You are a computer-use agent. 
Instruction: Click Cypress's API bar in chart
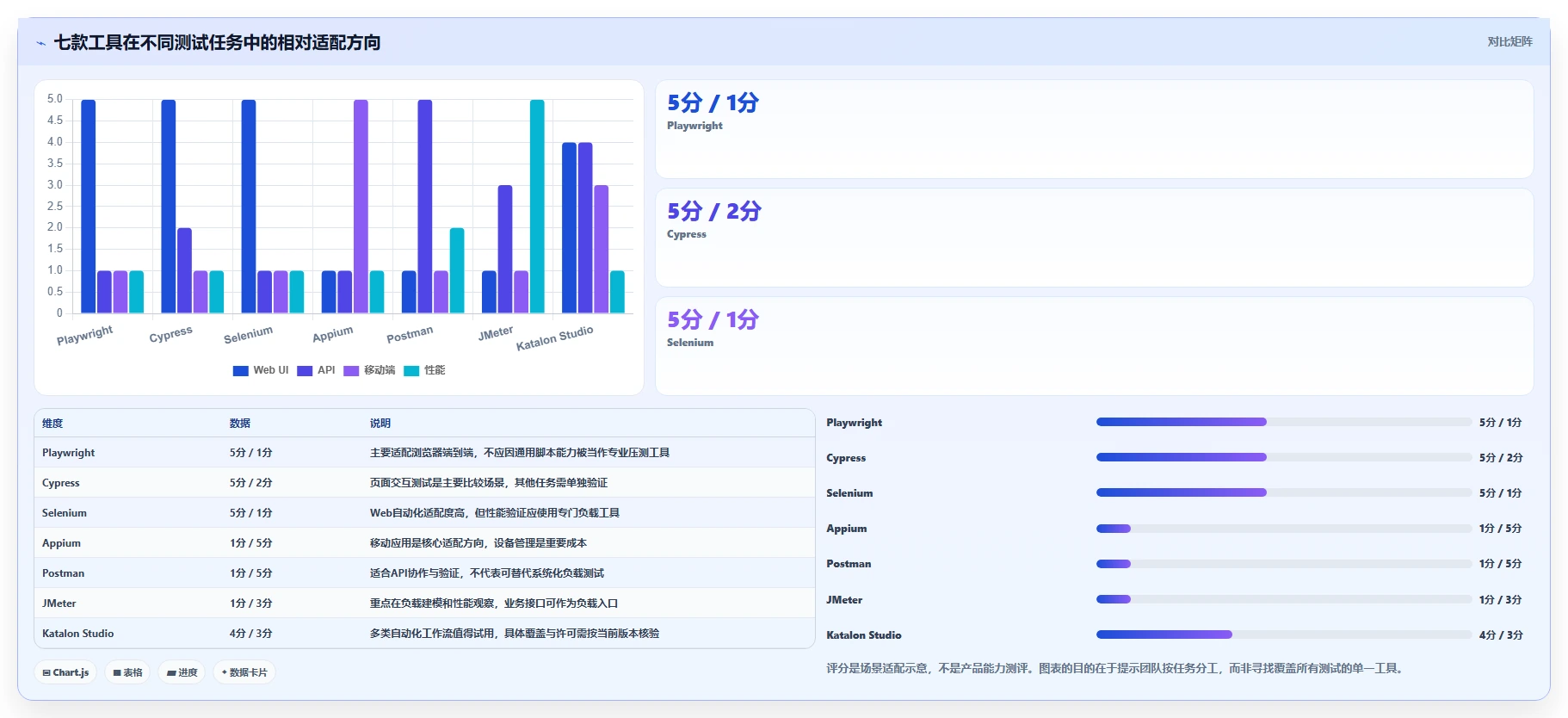(185, 270)
